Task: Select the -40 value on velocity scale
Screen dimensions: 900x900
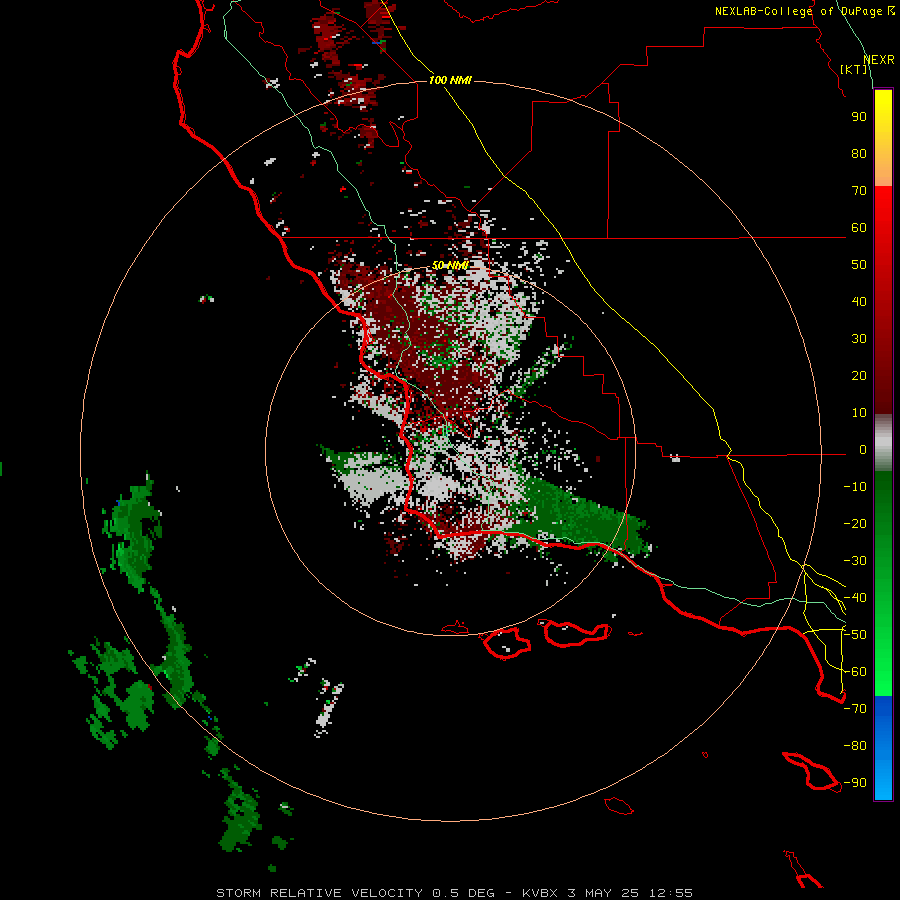Action: [x=855, y=598]
